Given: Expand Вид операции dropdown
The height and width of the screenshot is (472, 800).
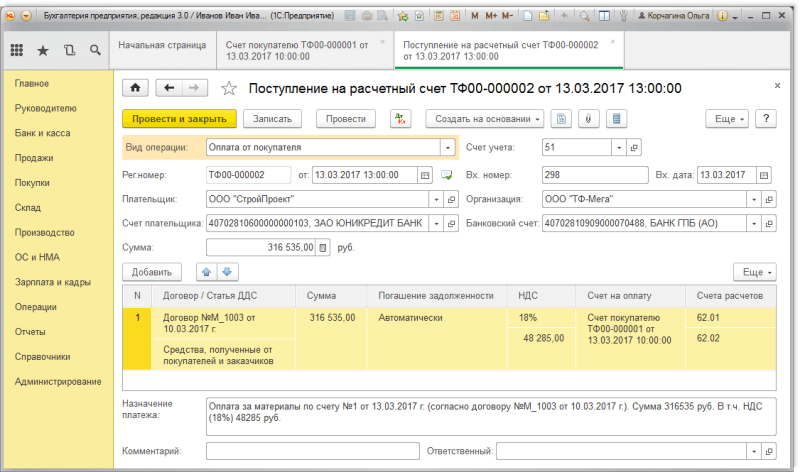Looking at the screenshot, I should [447, 147].
